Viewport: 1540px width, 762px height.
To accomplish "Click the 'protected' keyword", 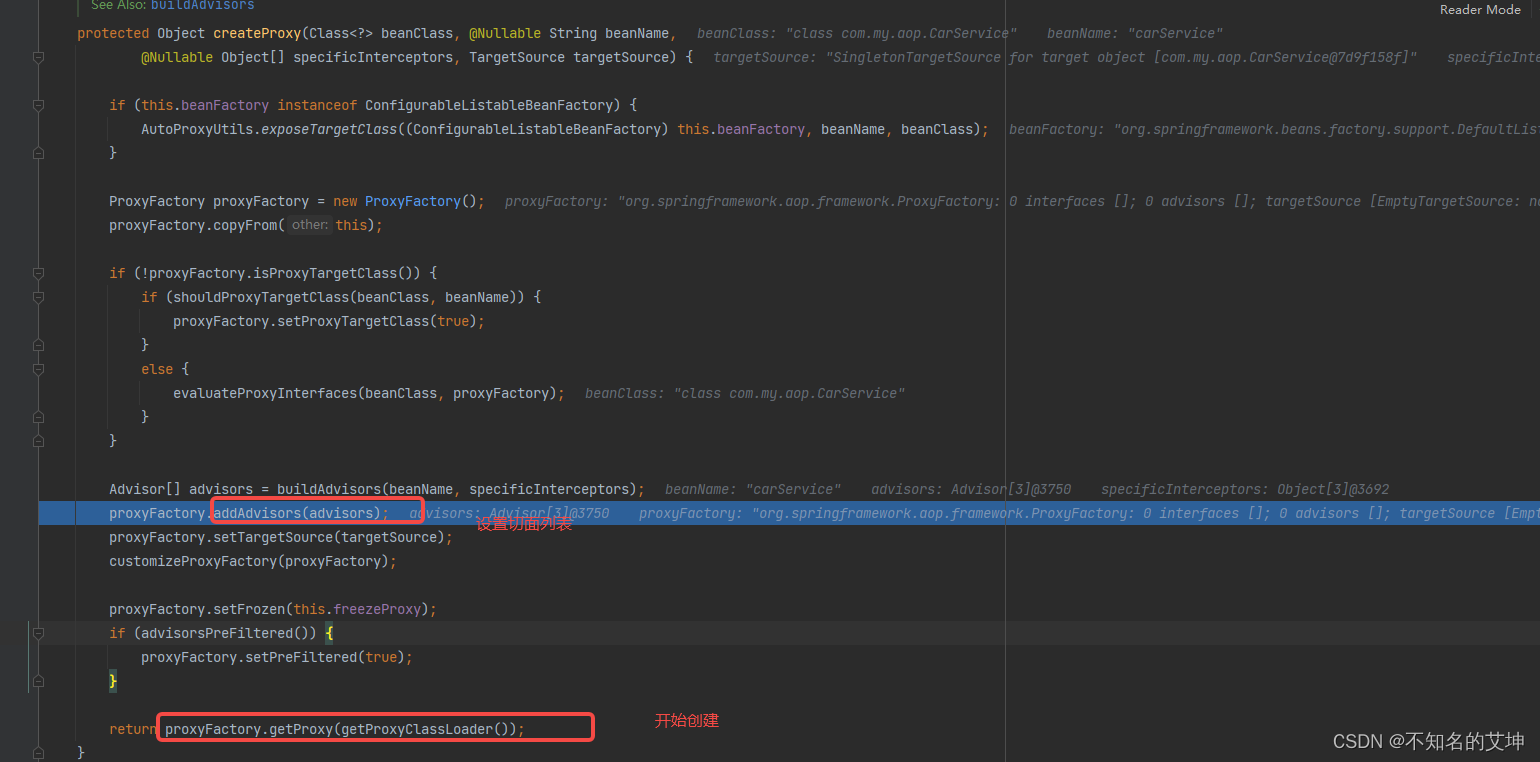I will click(x=113, y=33).
